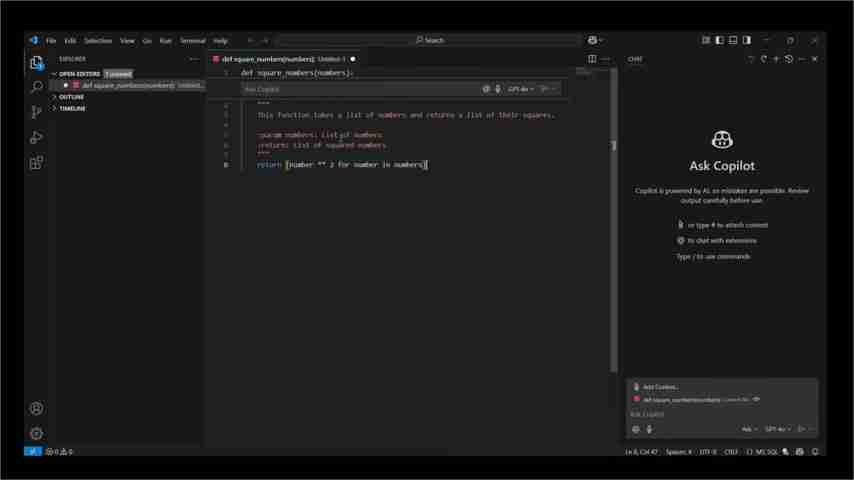This screenshot has width=854, height=480.
Task: Open the Run menu
Action: 166,40
